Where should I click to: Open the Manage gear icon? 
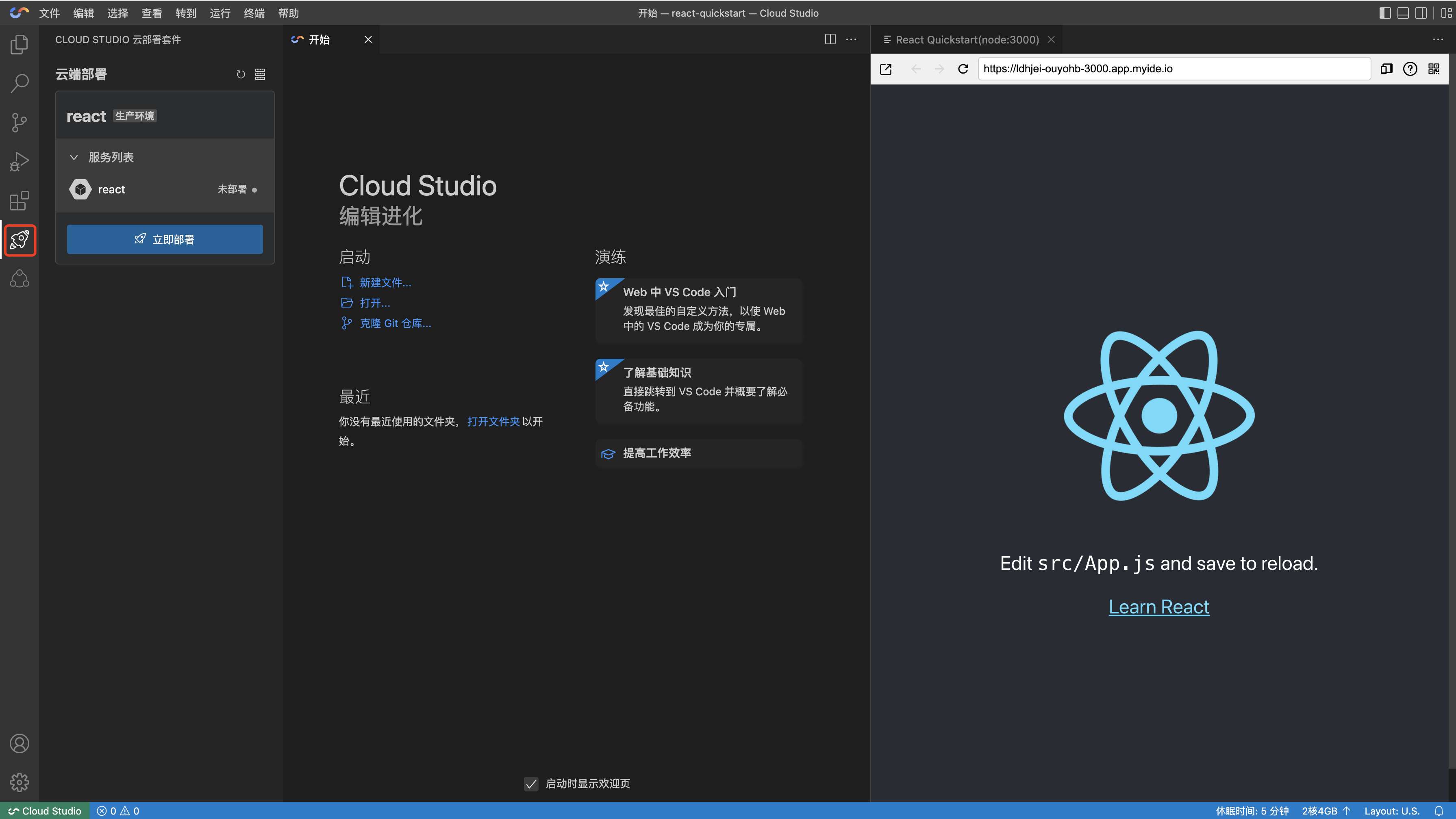[x=19, y=782]
